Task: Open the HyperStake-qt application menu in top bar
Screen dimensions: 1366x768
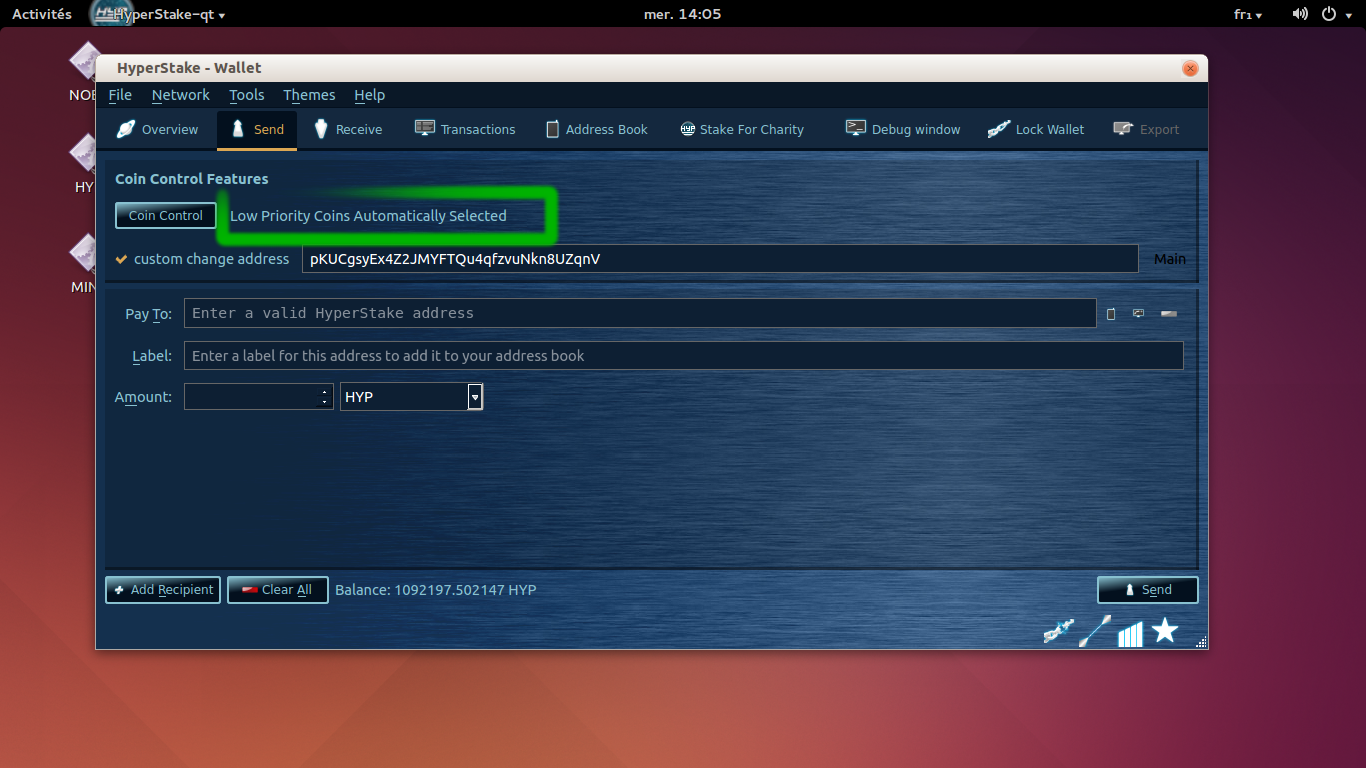Action: point(160,14)
